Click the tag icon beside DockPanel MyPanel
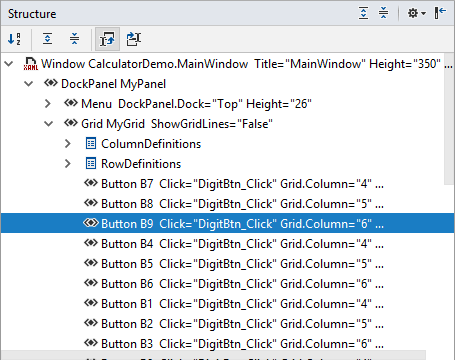 (51, 83)
